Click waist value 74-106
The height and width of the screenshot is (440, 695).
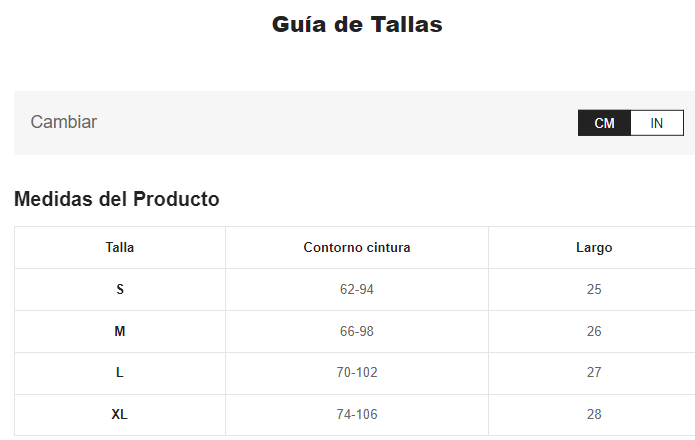357,414
